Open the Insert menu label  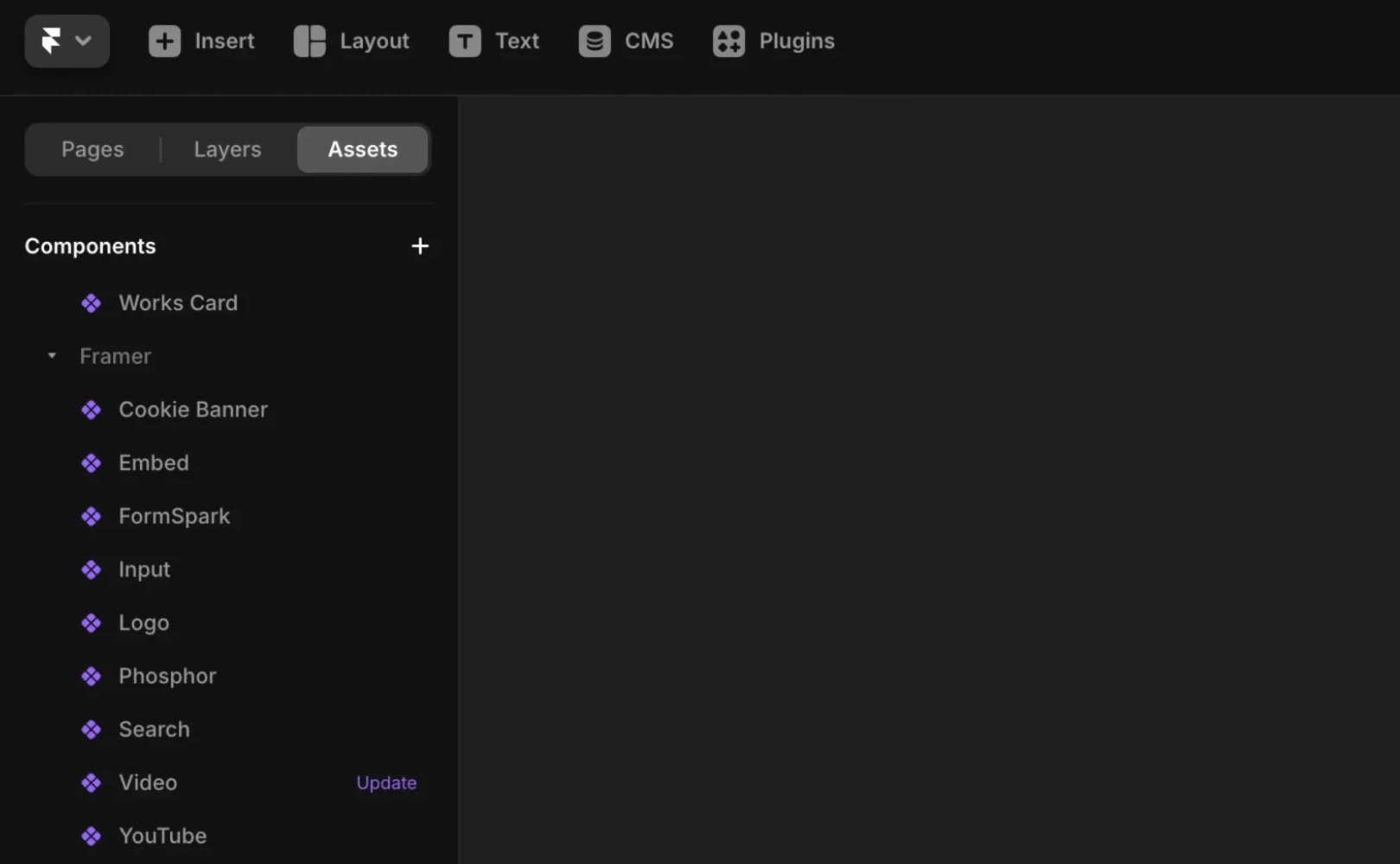click(x=225, y=41)
